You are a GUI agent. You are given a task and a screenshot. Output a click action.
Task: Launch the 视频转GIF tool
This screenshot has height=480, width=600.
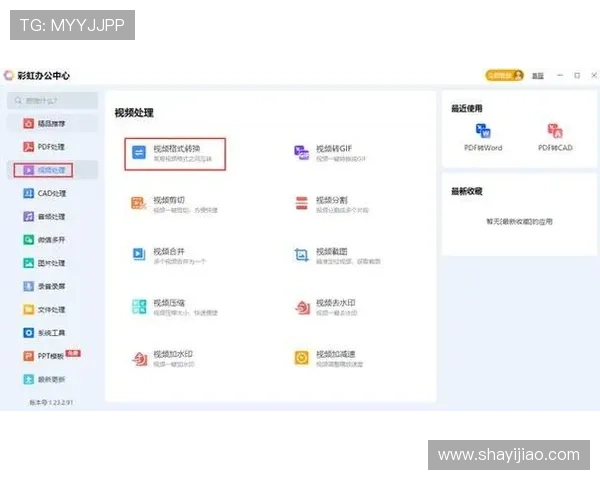coord(330,153)
